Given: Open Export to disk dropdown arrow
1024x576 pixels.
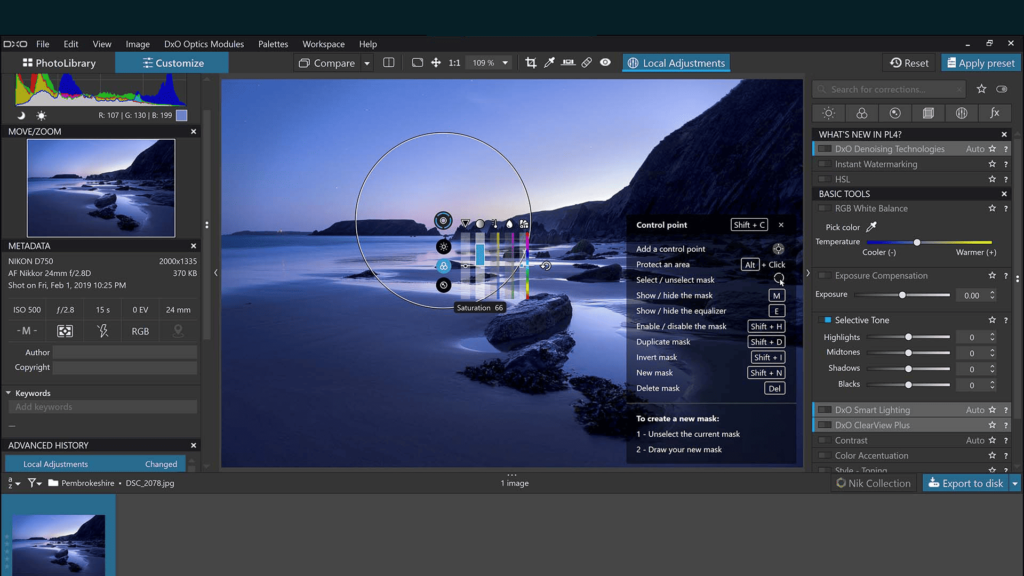Looking at the screenshot, I should pyautogui.click(x=1015, y=483).
